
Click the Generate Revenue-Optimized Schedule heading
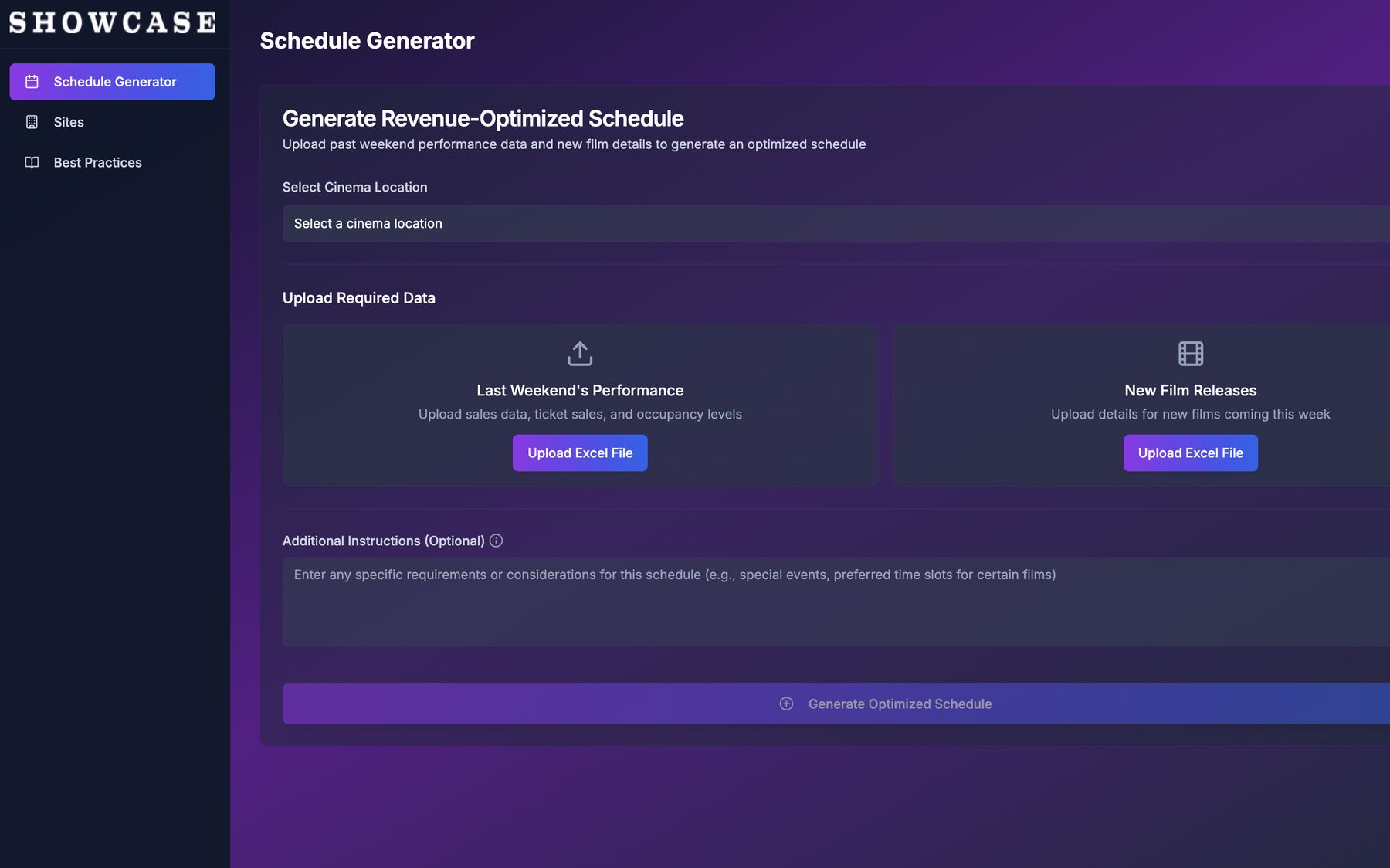pos(483,118)
